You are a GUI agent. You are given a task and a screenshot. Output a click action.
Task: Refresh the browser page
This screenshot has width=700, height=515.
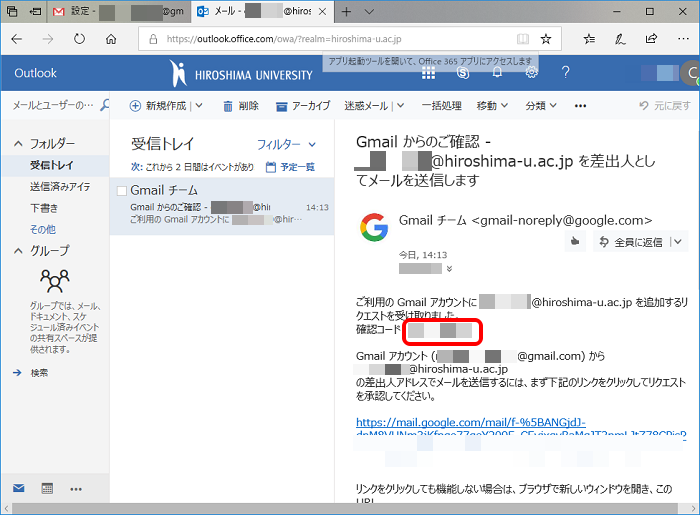pos(79,39)
